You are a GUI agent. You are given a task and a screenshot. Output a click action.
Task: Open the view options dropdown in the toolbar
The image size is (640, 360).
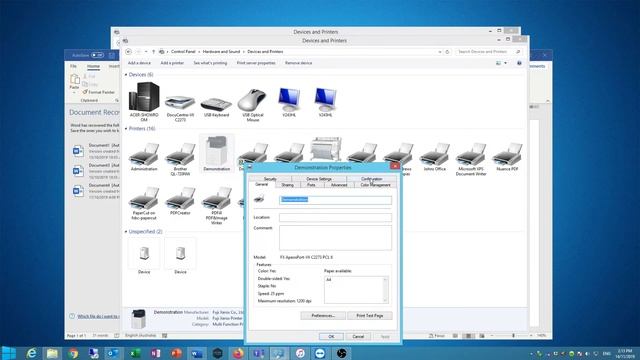[505, 63]
